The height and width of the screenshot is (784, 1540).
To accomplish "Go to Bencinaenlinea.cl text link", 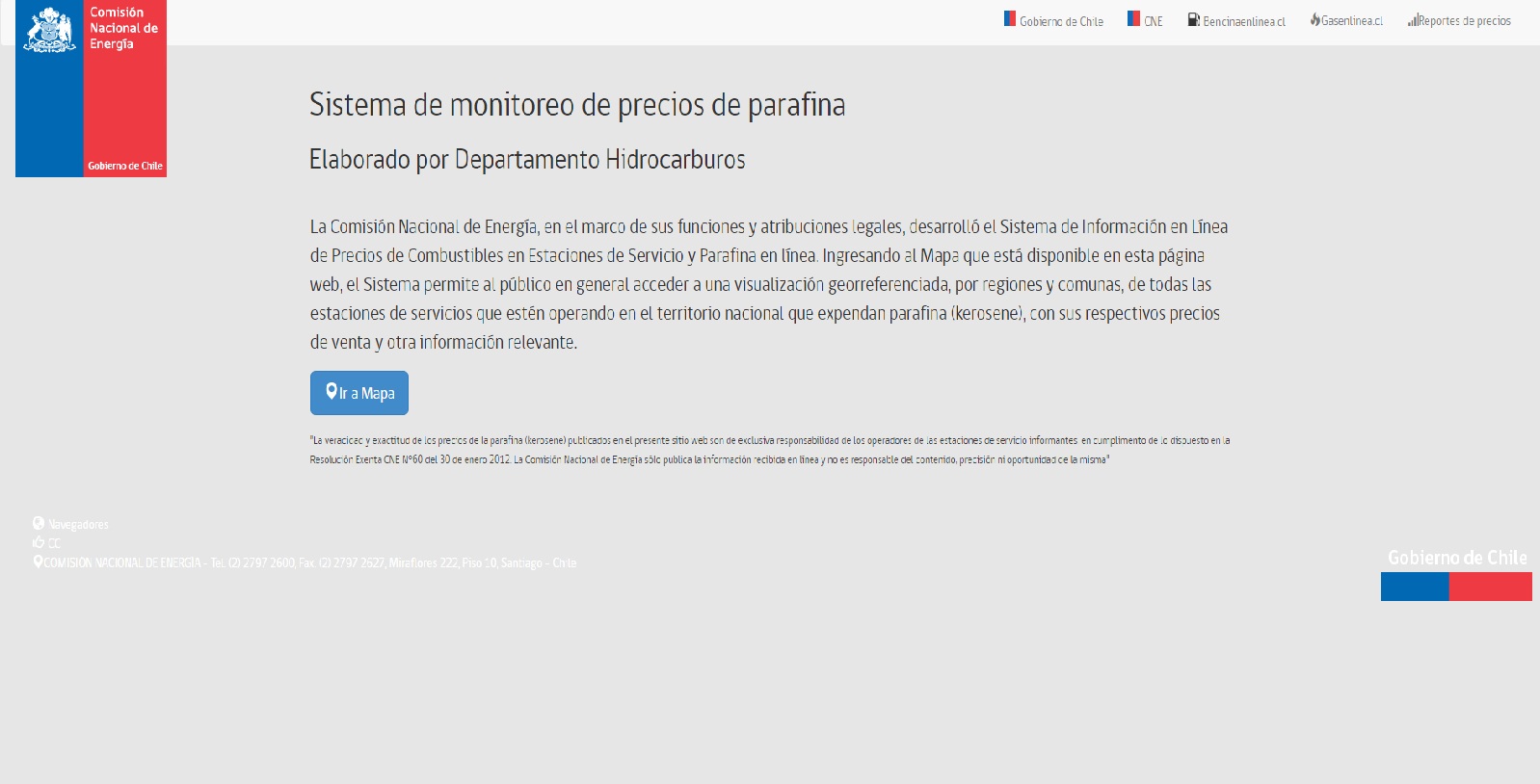I will click(x=1244, y=21).
